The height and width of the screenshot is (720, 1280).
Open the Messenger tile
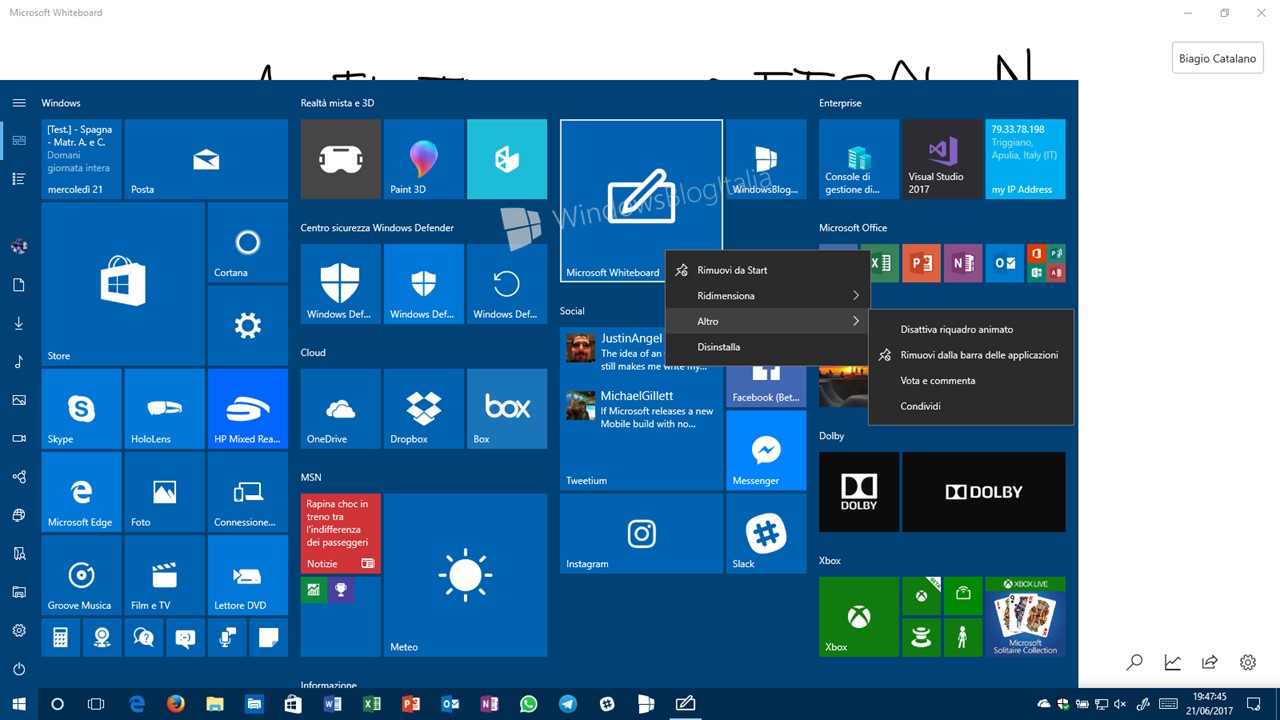pyautogui.click(x=766, y=450)
